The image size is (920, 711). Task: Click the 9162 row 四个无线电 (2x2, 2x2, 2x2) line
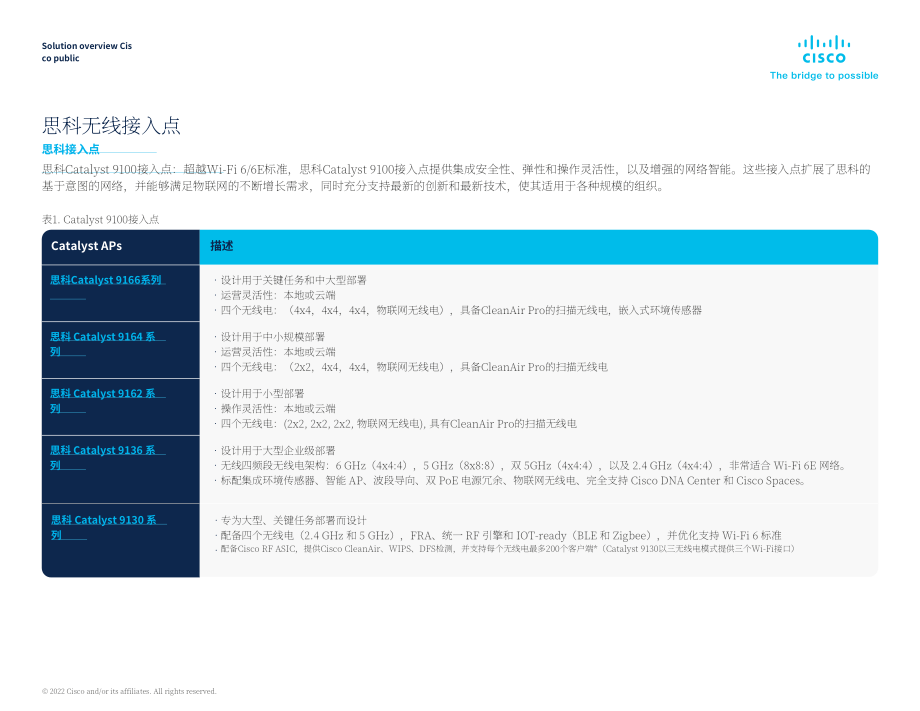pyautogui.click(x=398, y=424)
